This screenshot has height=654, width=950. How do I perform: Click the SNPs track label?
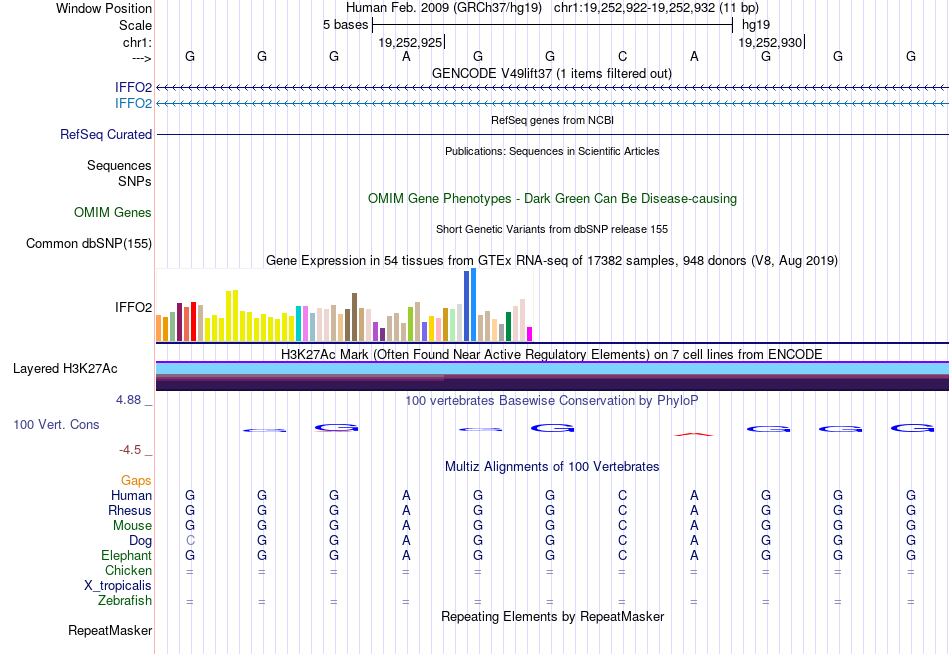pyautogui.click(x=135, y=181)
